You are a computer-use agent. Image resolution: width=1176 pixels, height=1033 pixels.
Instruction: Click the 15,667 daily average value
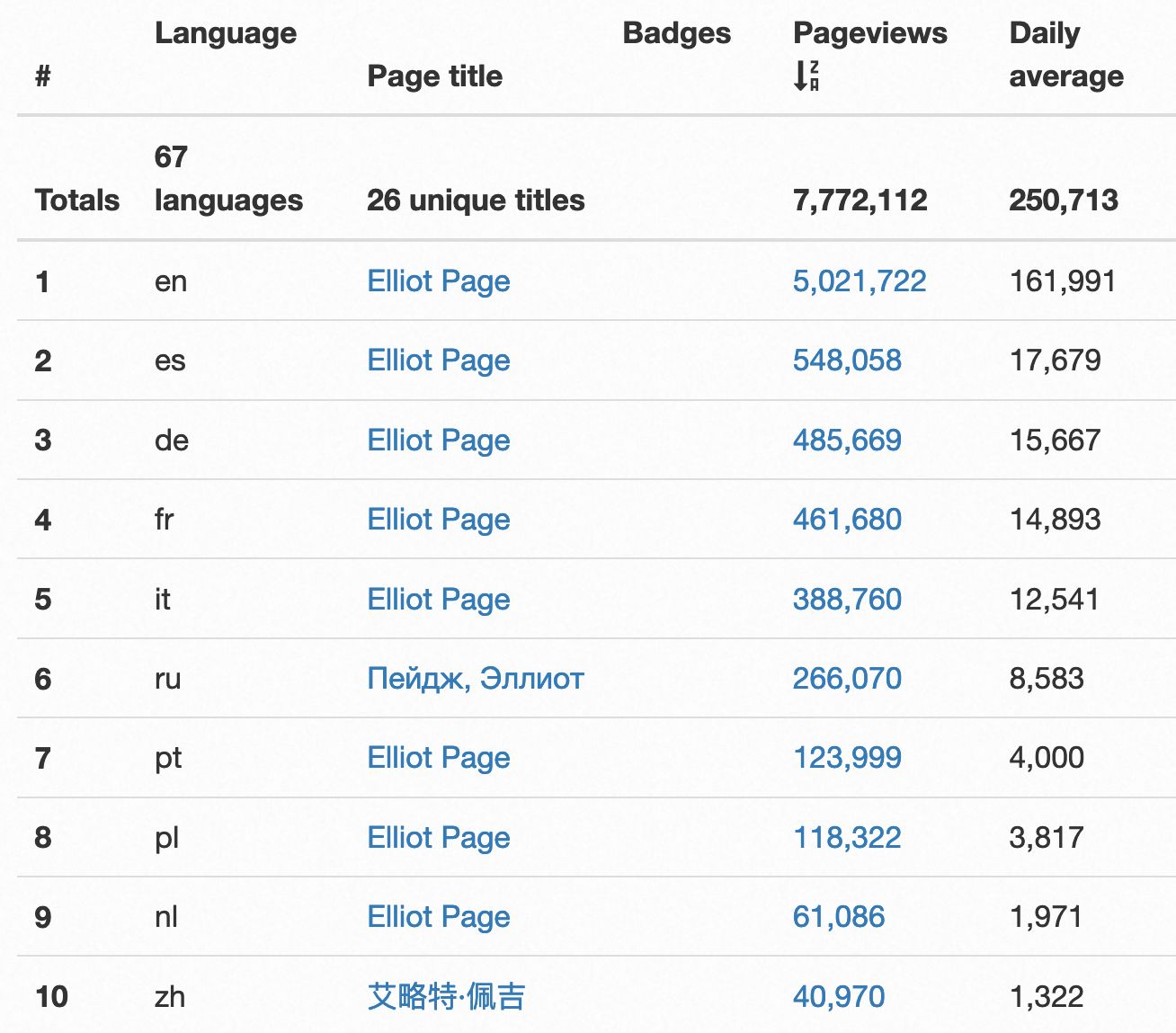coord(1056,441)
